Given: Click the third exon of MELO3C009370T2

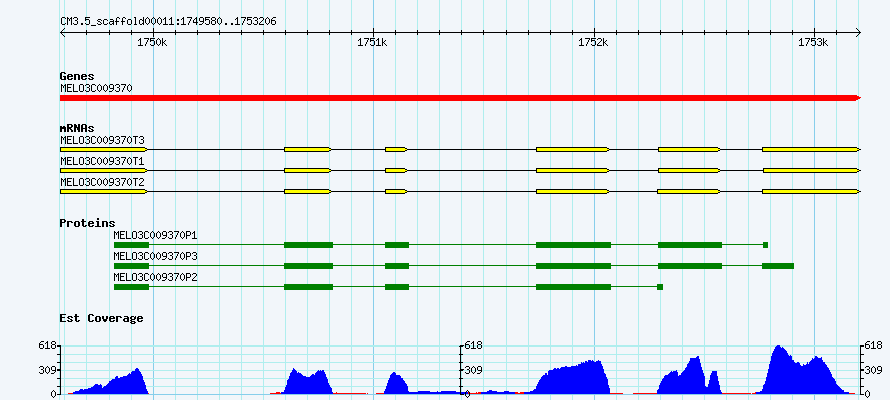Looking at the screenshot, I should (396, 192).
